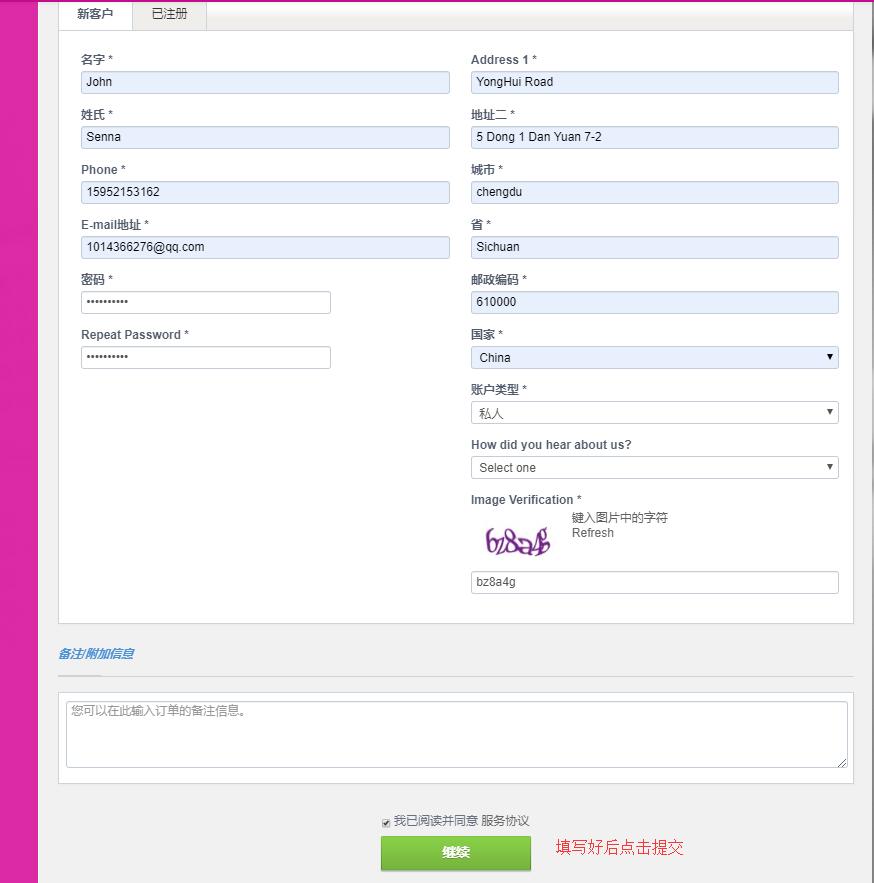Click the 姓氏 field containing Senna
This screenshot has width=874, height=883.
[265, 137]
